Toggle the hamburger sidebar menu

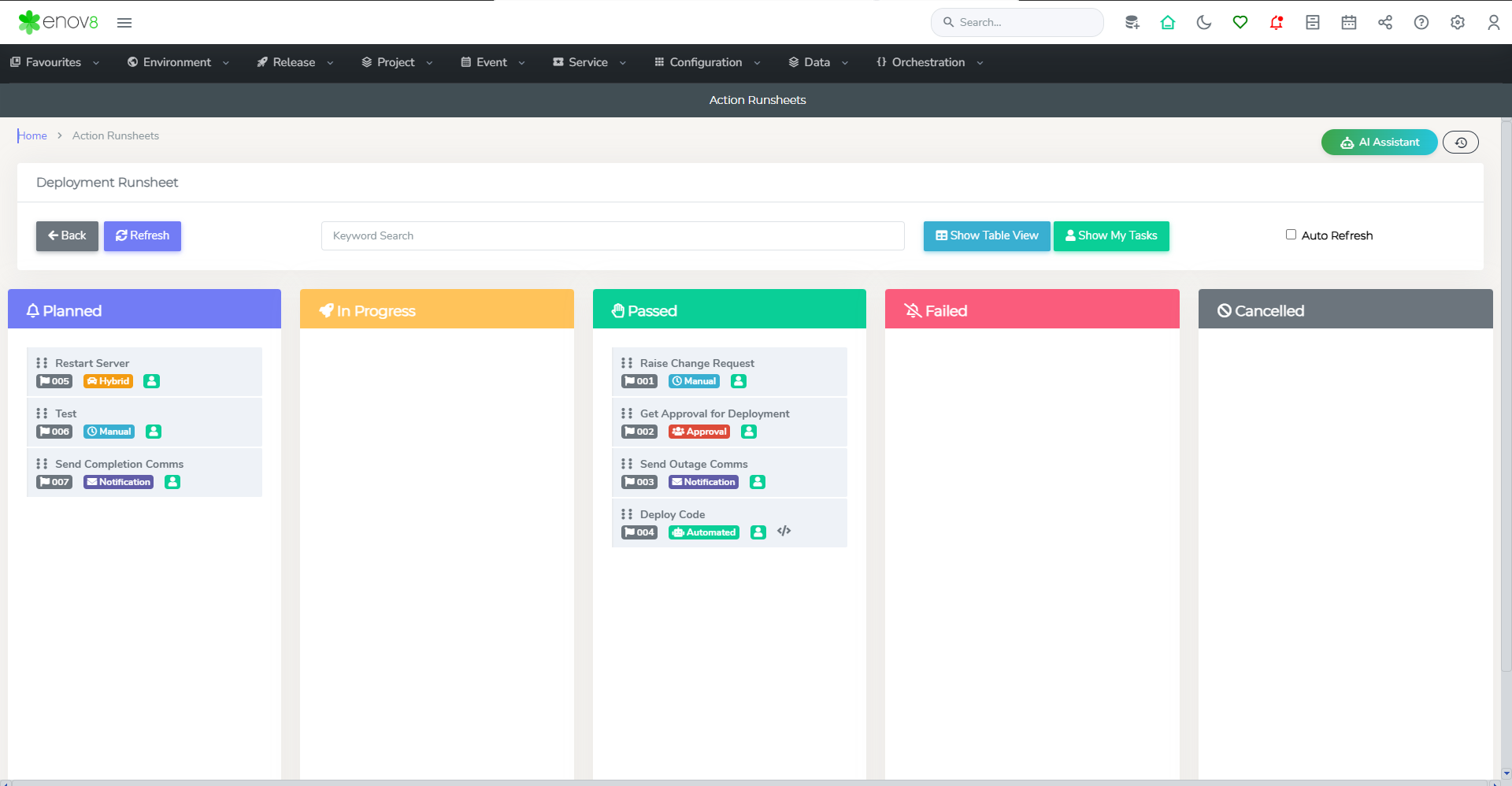(x=124, y=22)
